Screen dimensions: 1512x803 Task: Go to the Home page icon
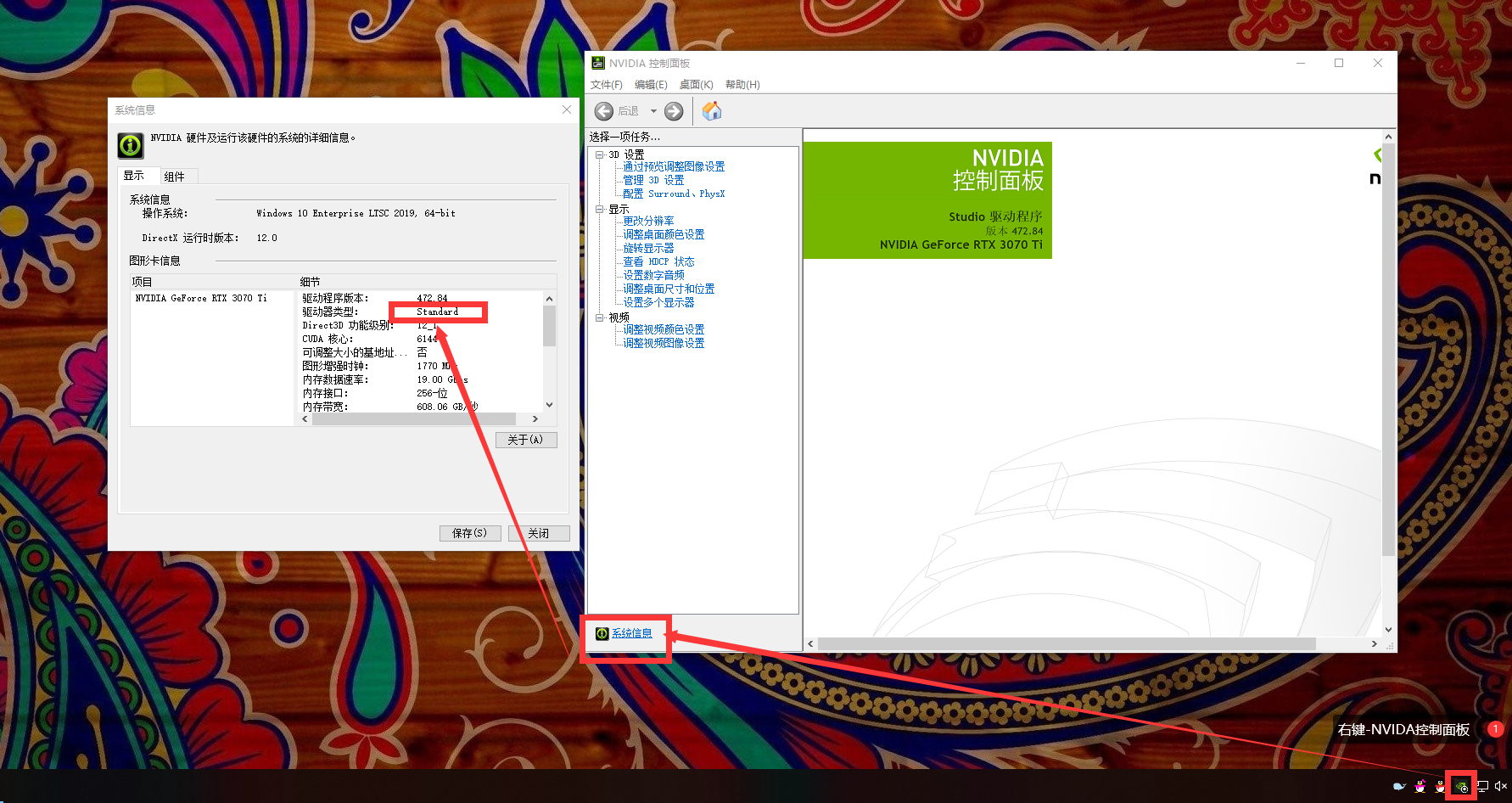pos(712,111)
